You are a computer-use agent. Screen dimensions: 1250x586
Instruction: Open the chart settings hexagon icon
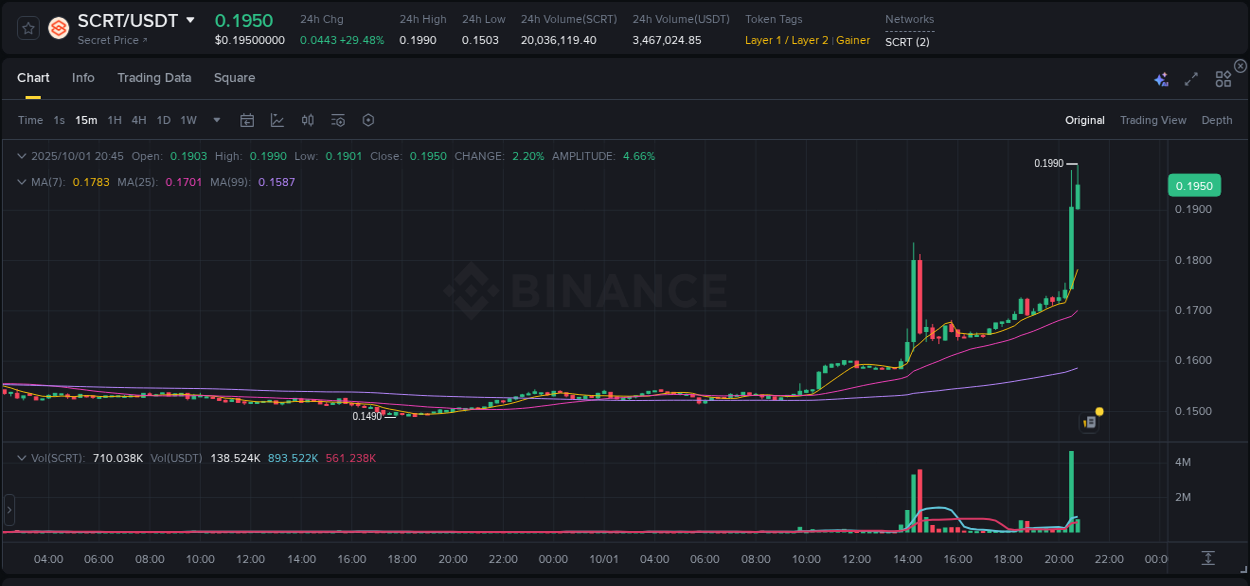[368, 119]
